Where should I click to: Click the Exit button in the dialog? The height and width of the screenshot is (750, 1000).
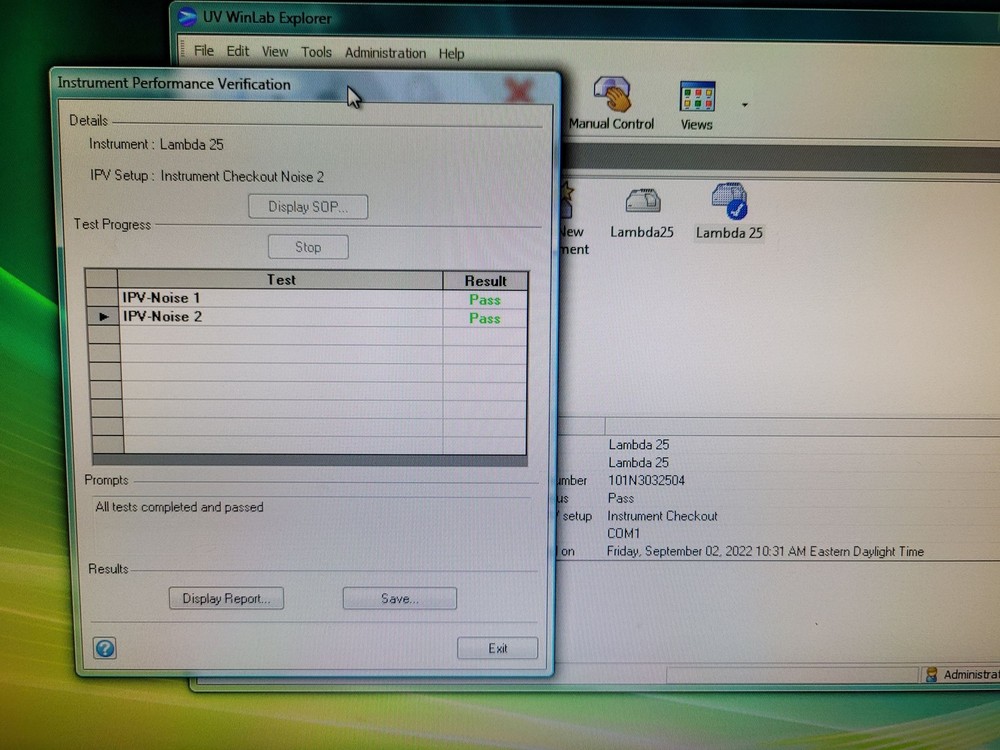coord(497,648)
